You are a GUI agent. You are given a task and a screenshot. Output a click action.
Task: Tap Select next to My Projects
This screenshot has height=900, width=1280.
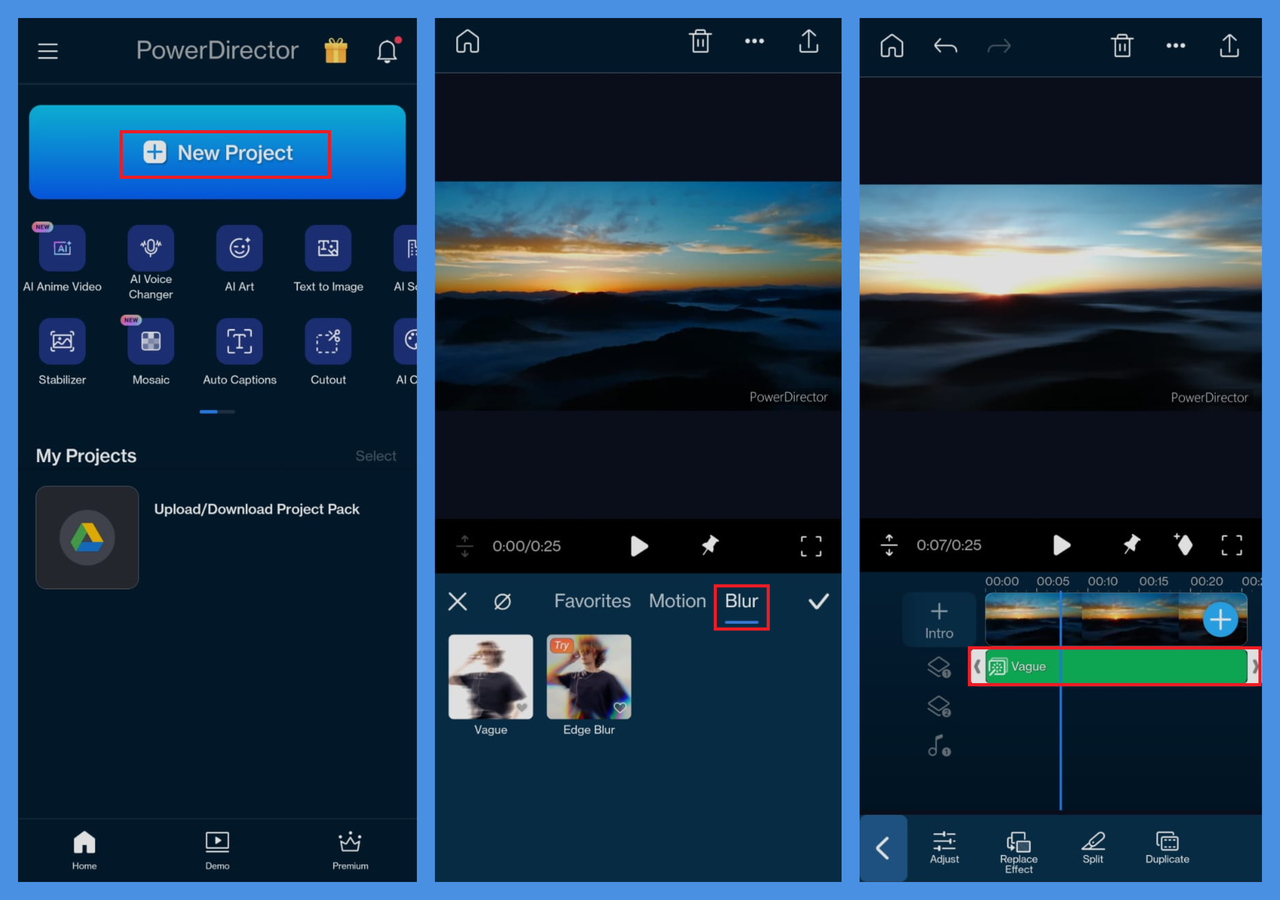(376, 456)
